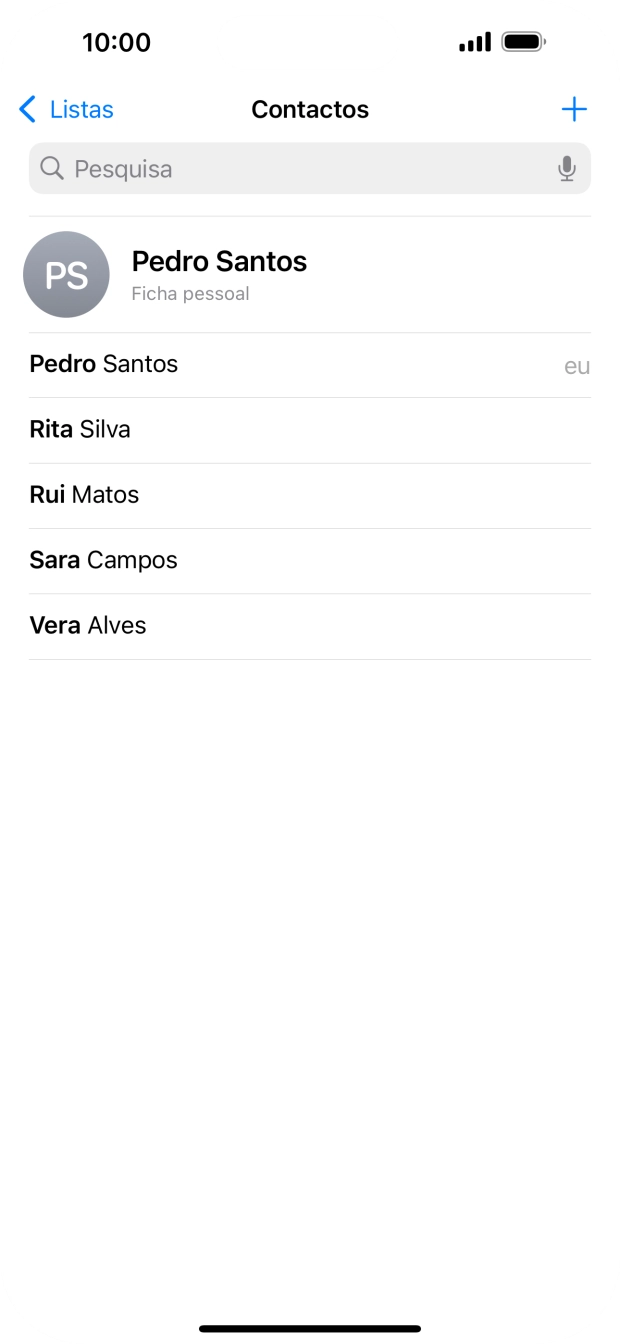Tap the Contactos navigation title
This screenshot has width=620, height=1344.
tap(310, 109)
